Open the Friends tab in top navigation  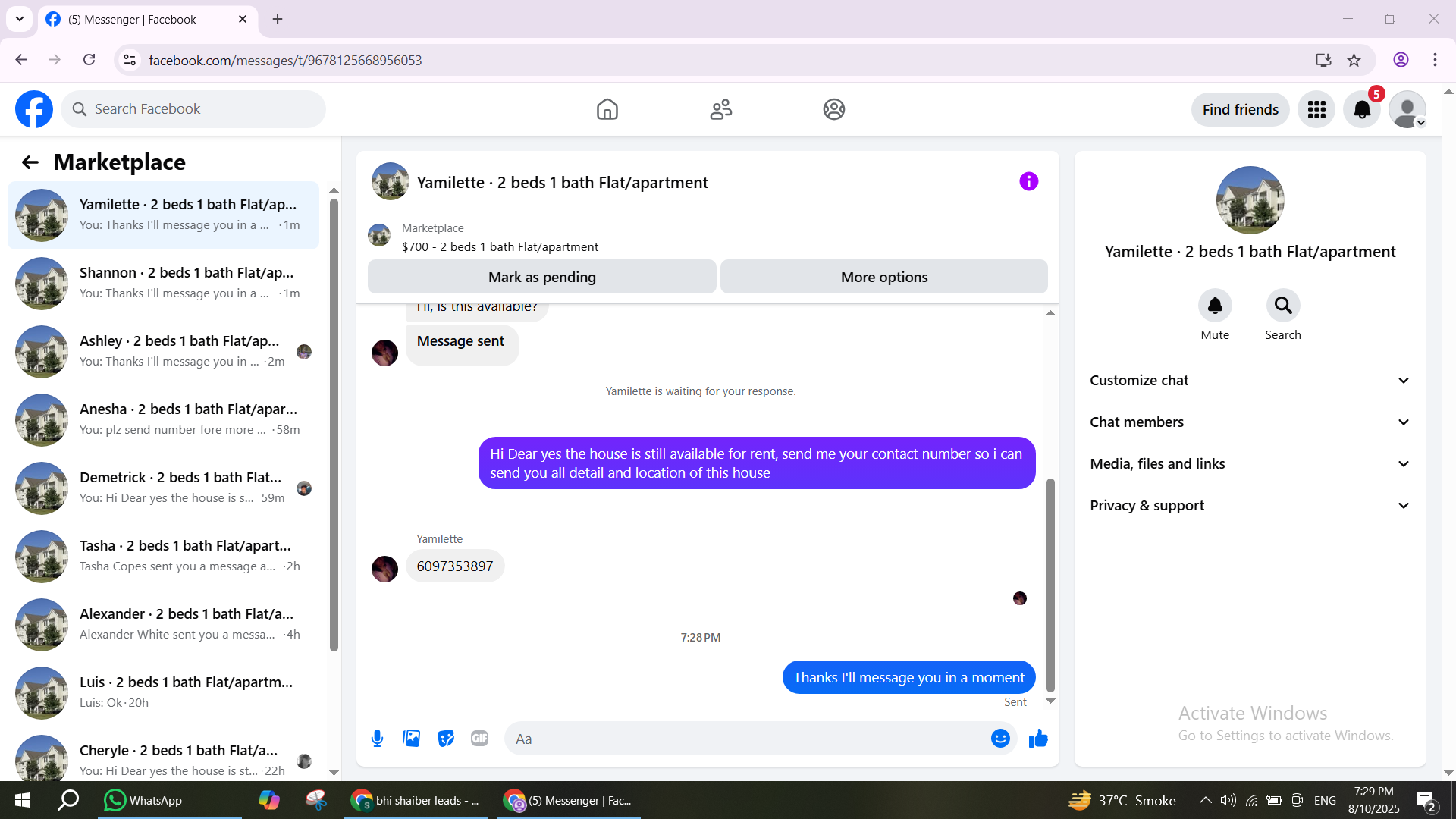click(720, 110)
